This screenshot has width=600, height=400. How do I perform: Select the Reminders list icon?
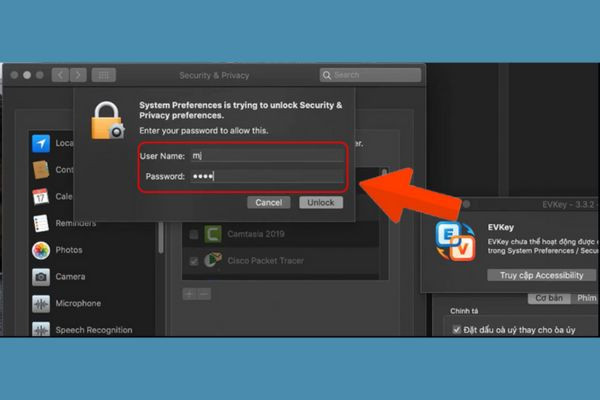(x=41, y=223)
